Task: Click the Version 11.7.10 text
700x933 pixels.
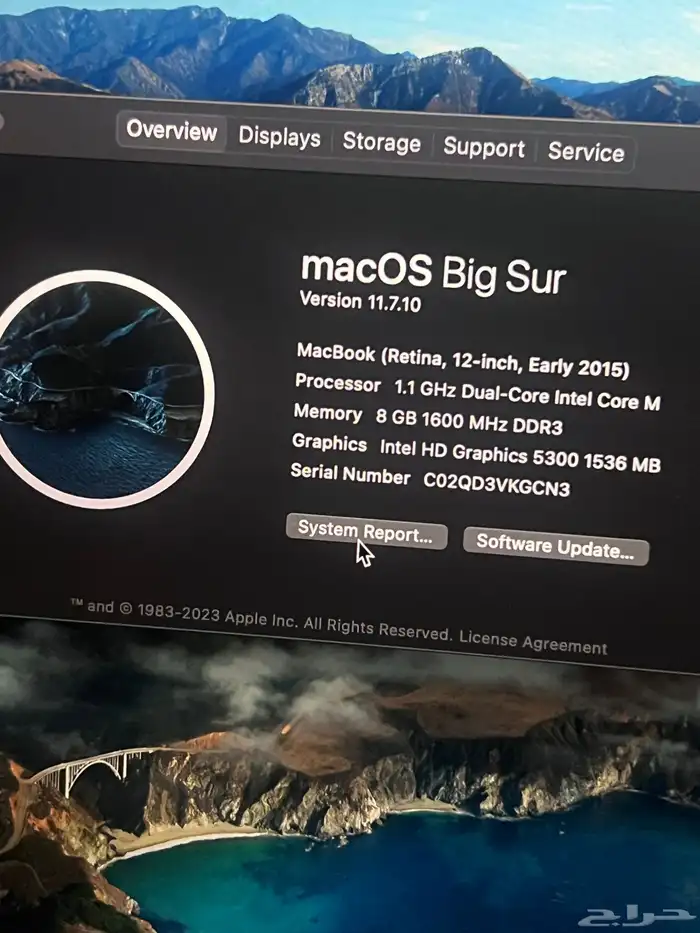Action: (x=360, y=302)
